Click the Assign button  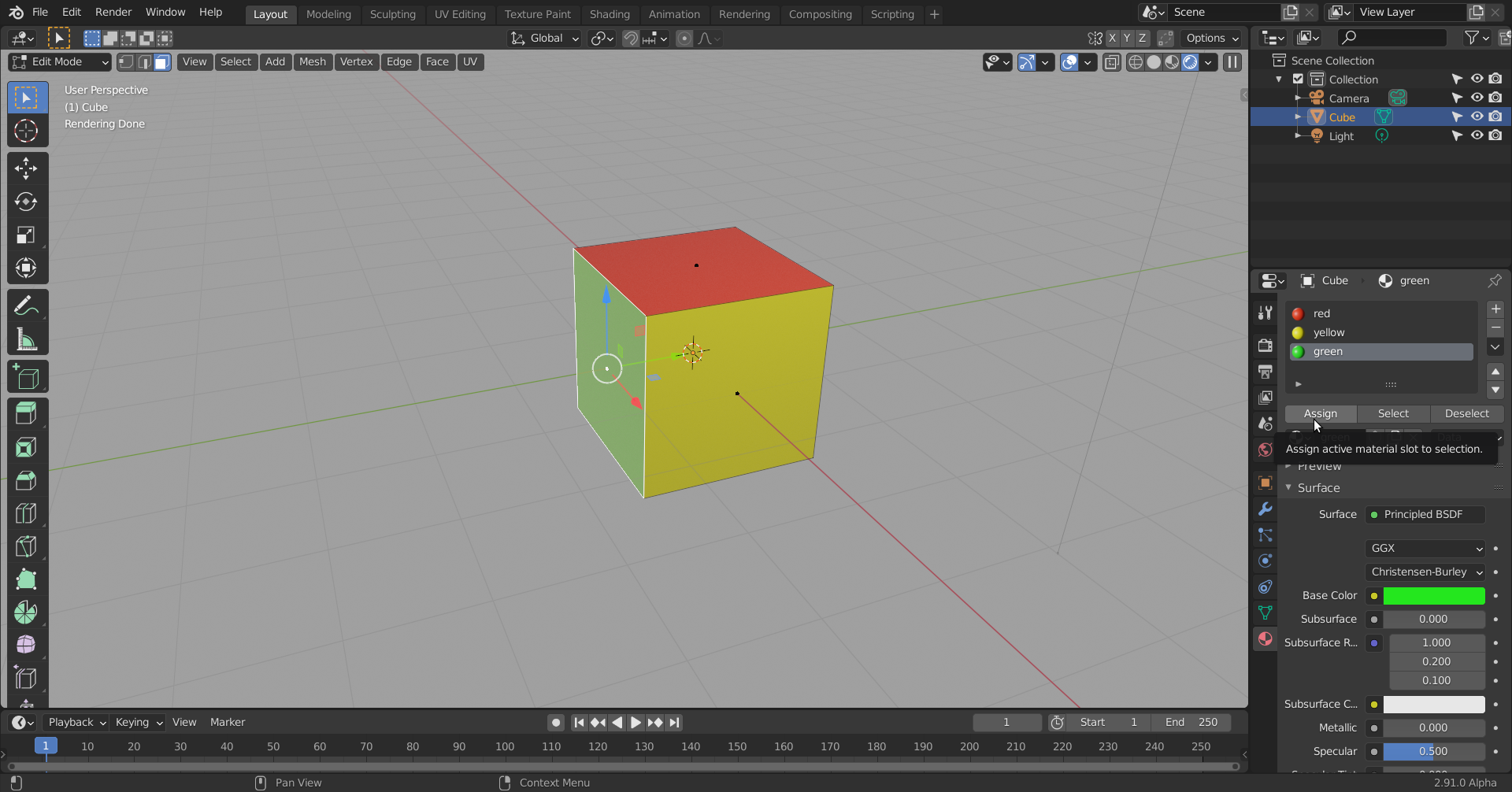pos(1320,413)
